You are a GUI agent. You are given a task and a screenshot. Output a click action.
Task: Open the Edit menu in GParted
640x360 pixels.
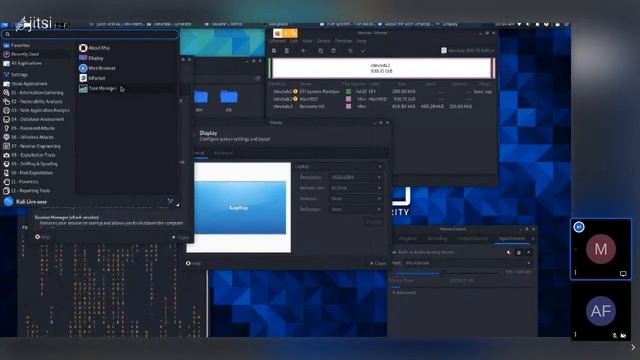tap(293, 41)
